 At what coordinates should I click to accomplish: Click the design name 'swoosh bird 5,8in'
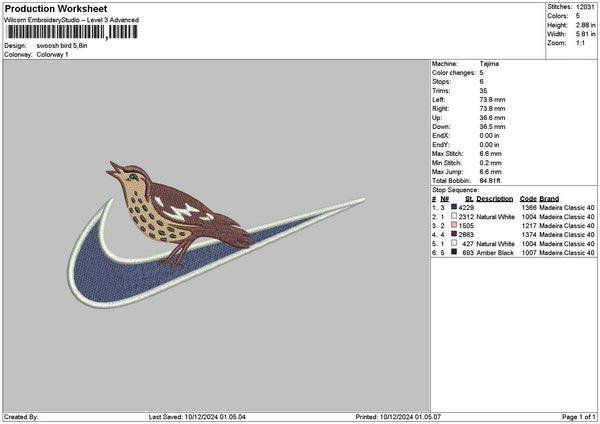(x=62, y=46)
